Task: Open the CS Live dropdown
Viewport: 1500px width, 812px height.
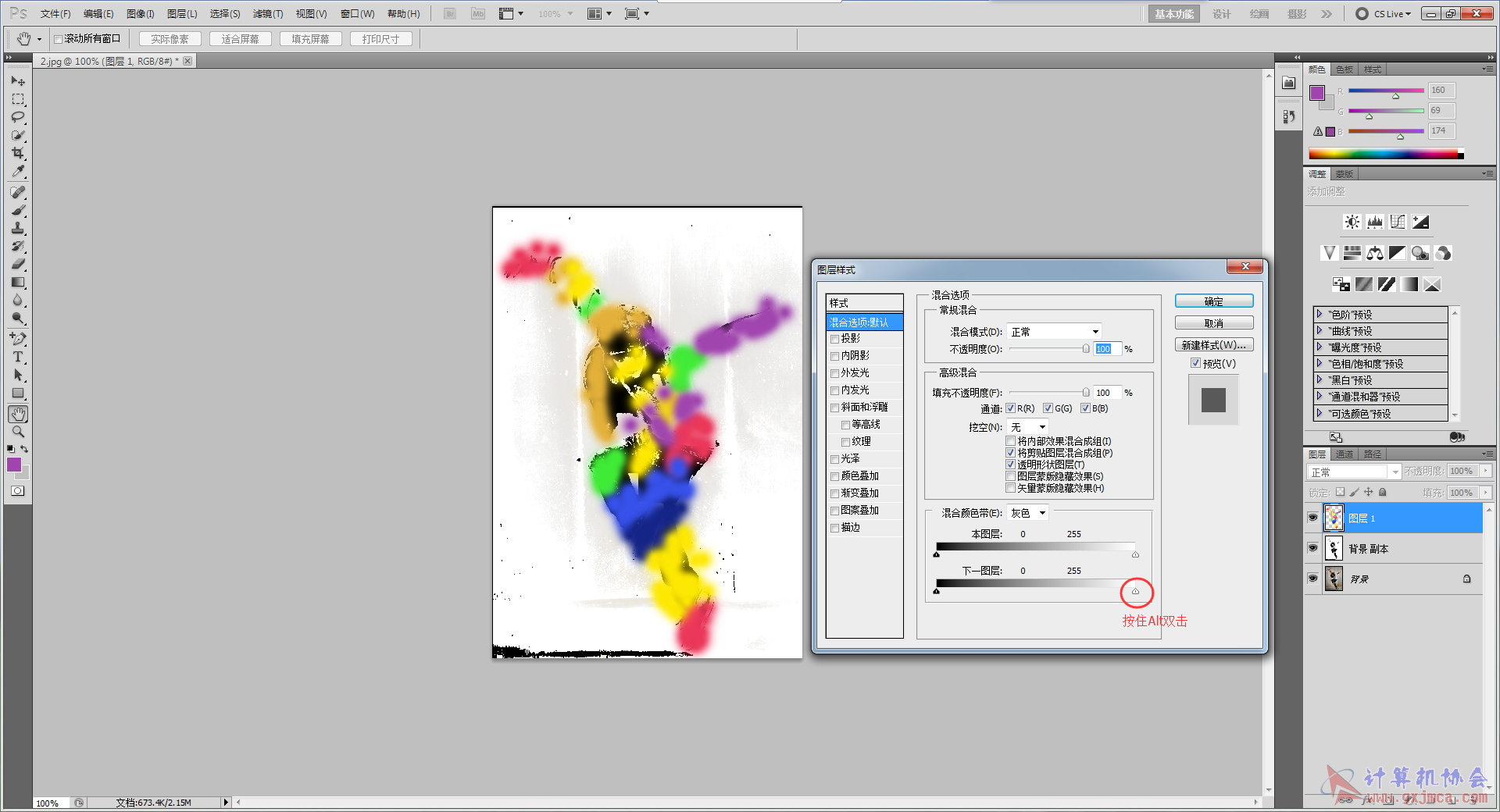Action: click(x=1384, y=14)
